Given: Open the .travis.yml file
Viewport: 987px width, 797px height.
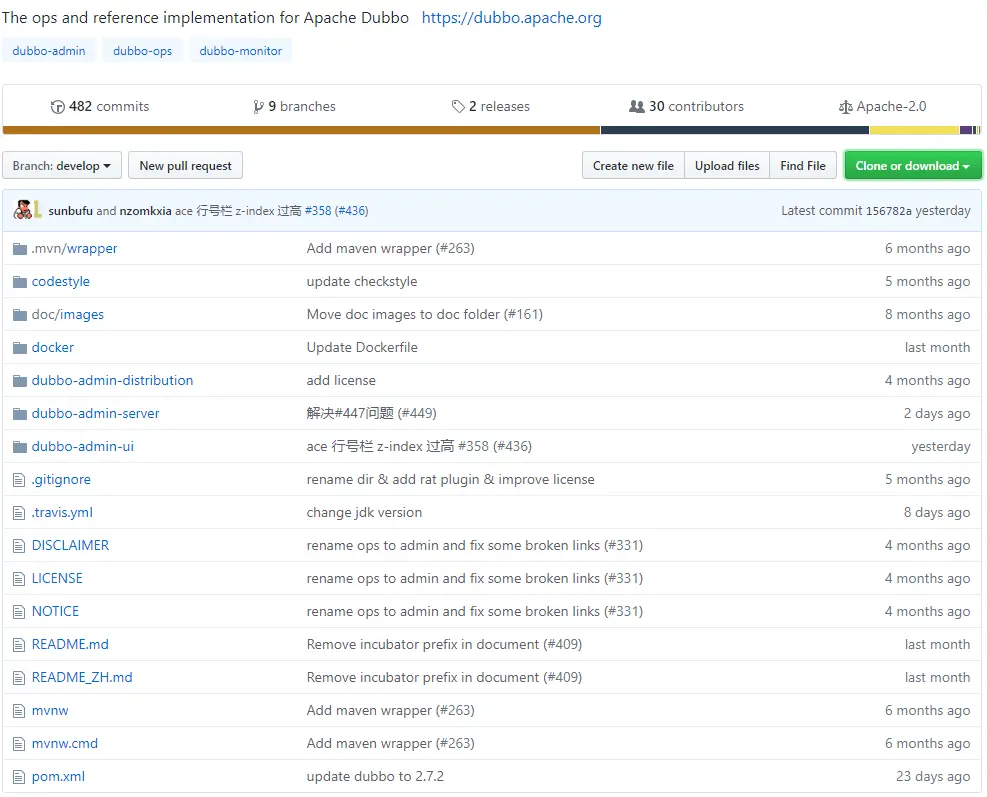Looking at the screenshot, I should coord(62,512).
